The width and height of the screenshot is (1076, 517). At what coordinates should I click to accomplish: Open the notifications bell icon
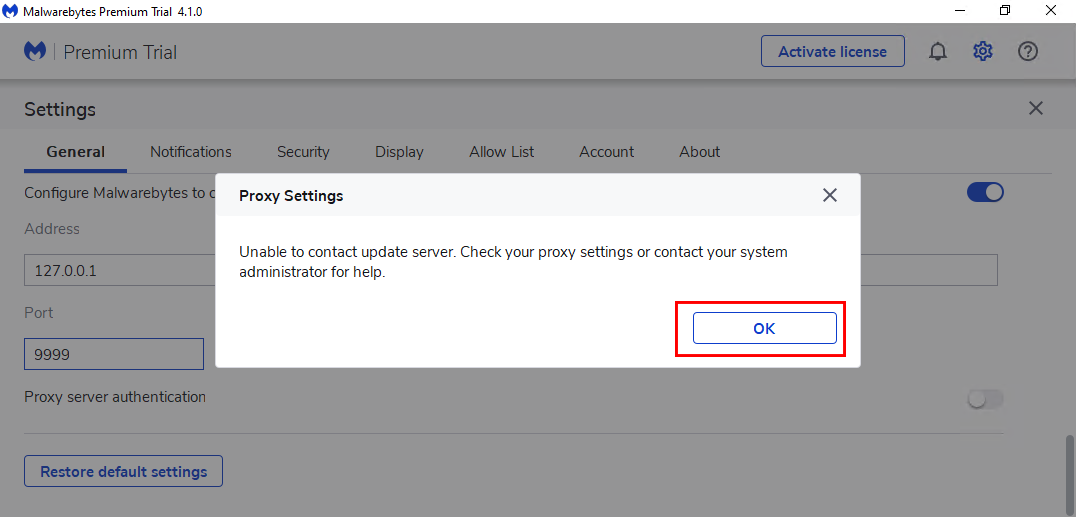pyautogui.click(x=937, y=52)
